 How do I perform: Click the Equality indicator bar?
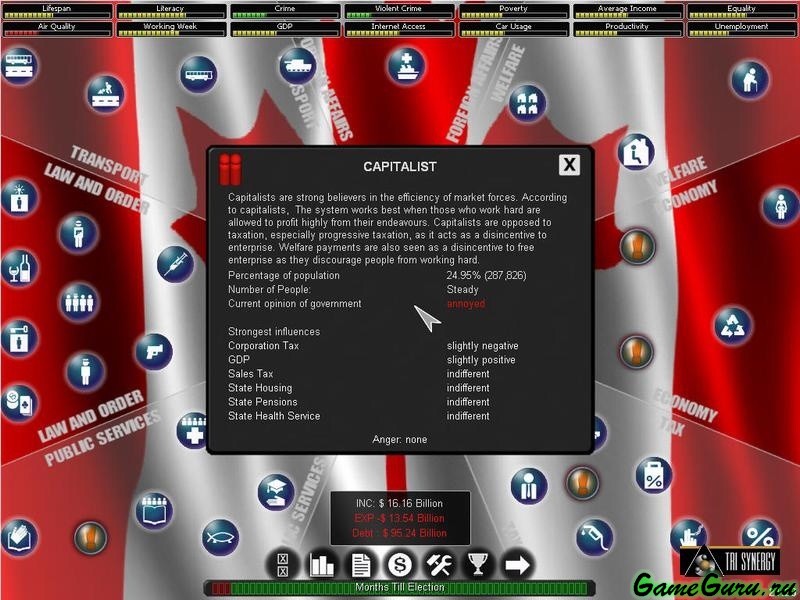[741, 11]
